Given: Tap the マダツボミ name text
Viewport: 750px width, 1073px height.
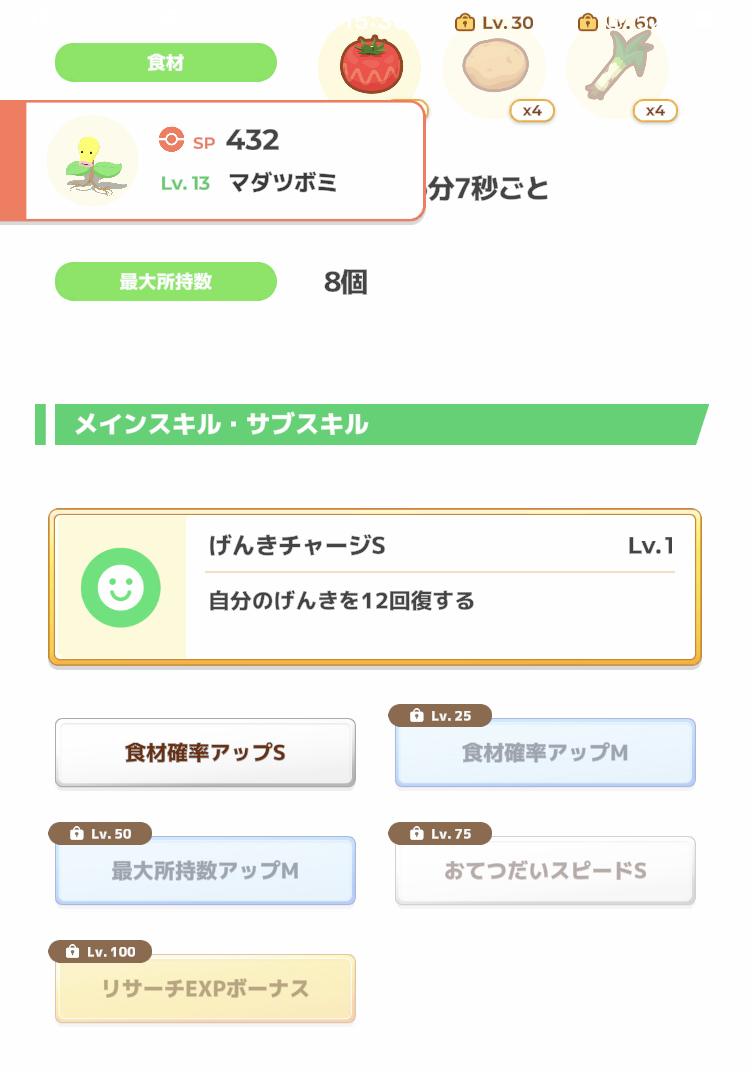Looking at the screenshot, I should pyautogui.click(x=283, y=183).
